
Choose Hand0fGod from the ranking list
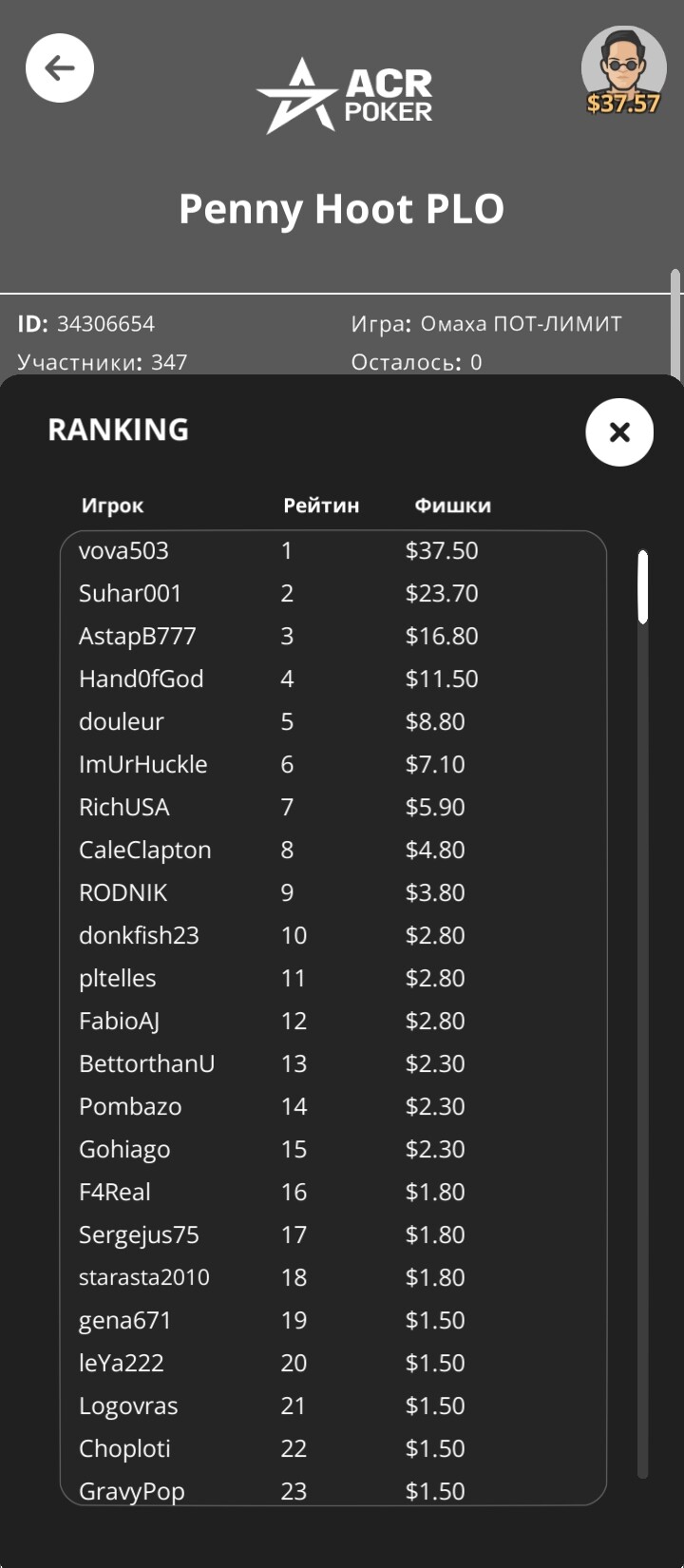tap(141, 679)
